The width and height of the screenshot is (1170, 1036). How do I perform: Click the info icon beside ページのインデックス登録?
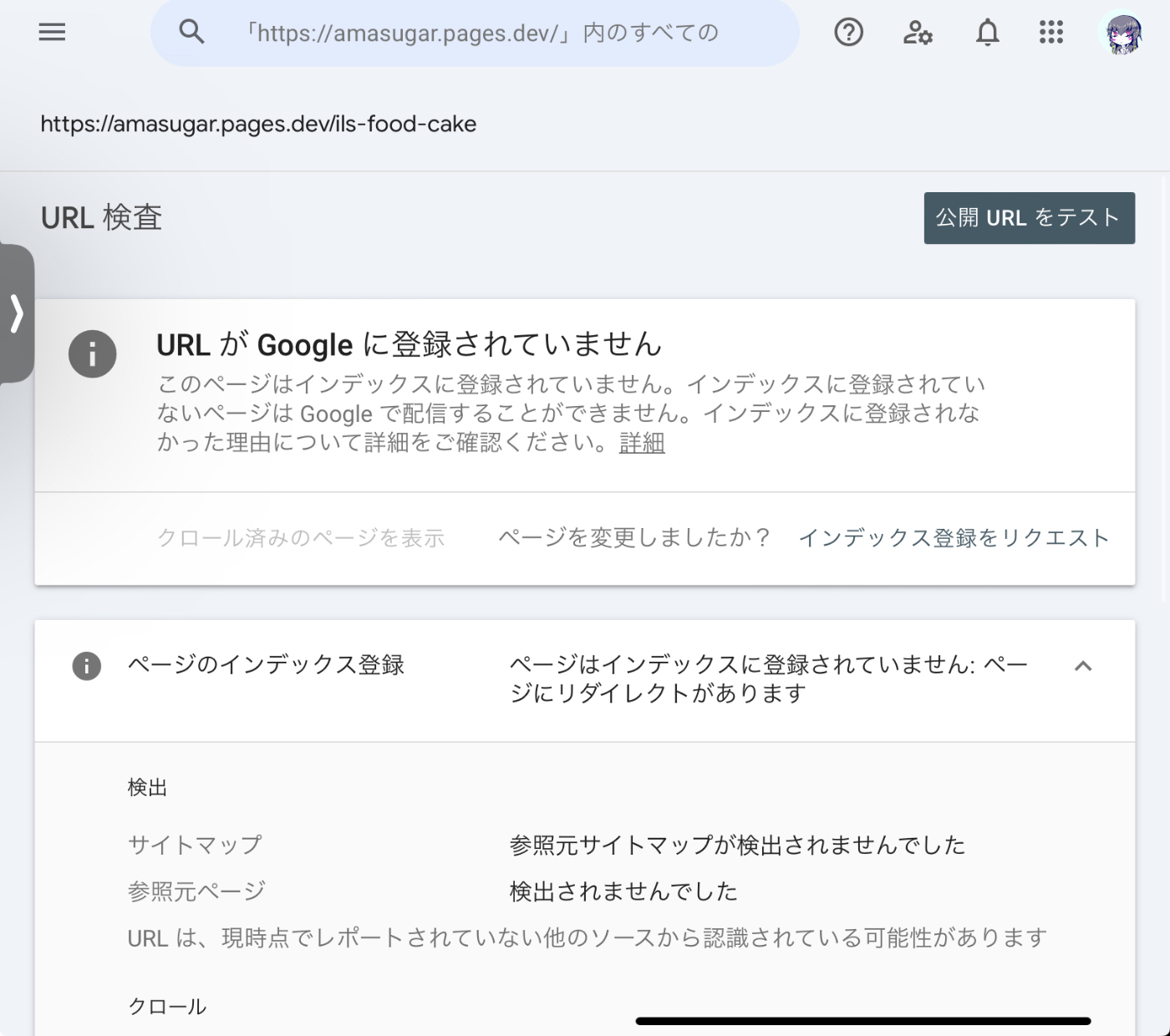(x=87, y=666)
